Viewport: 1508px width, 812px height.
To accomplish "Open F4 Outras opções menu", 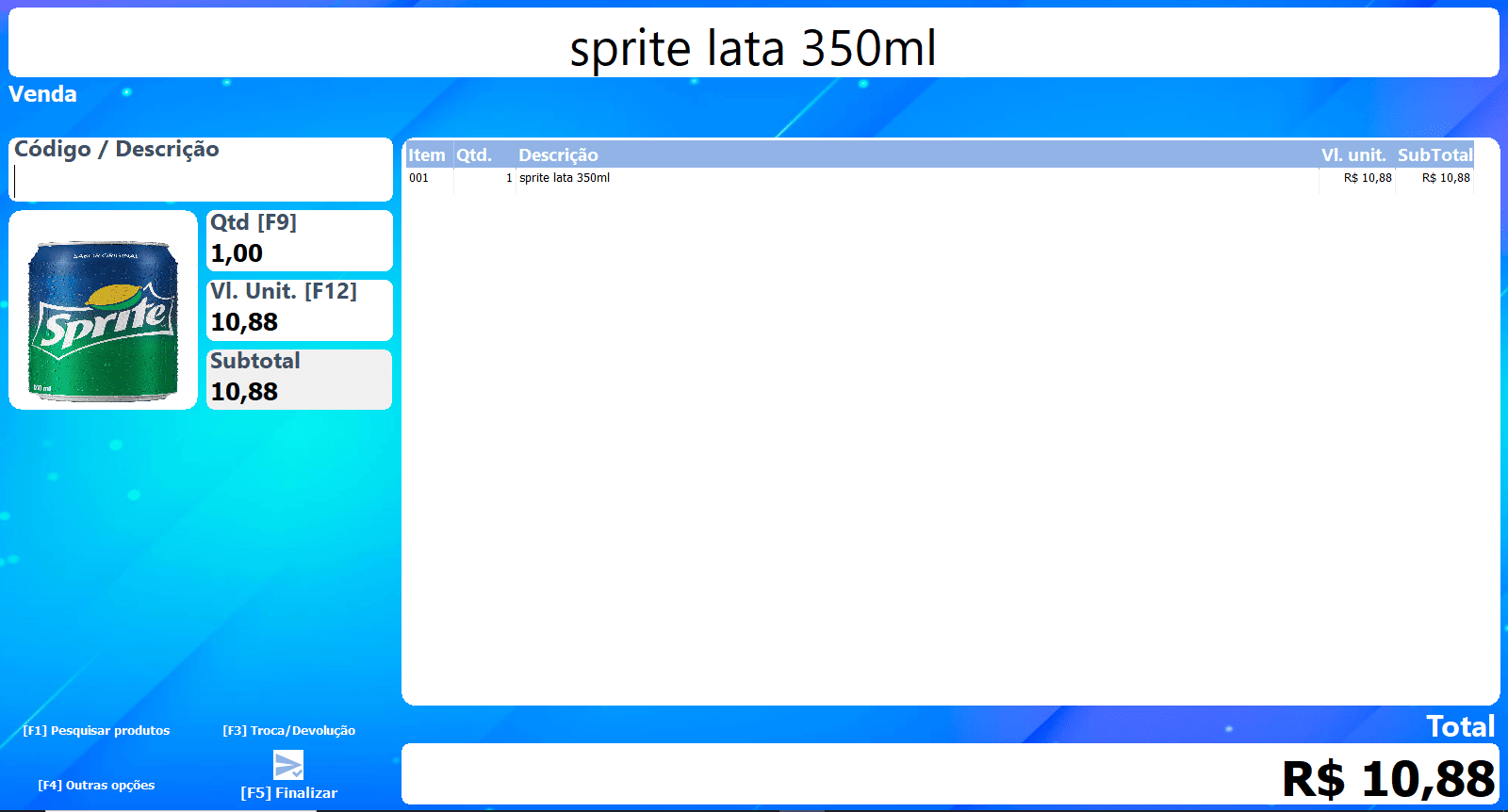I will [96, 786].
